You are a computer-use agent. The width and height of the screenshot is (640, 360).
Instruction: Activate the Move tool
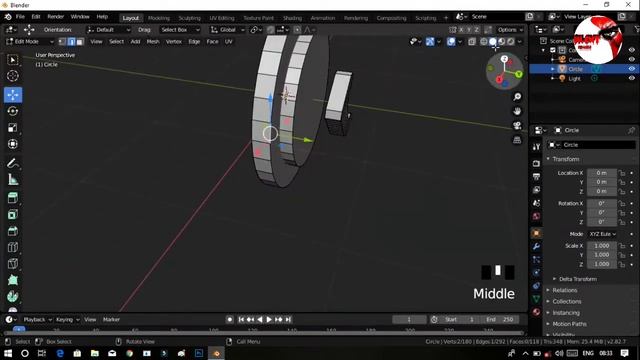(13, 95)
